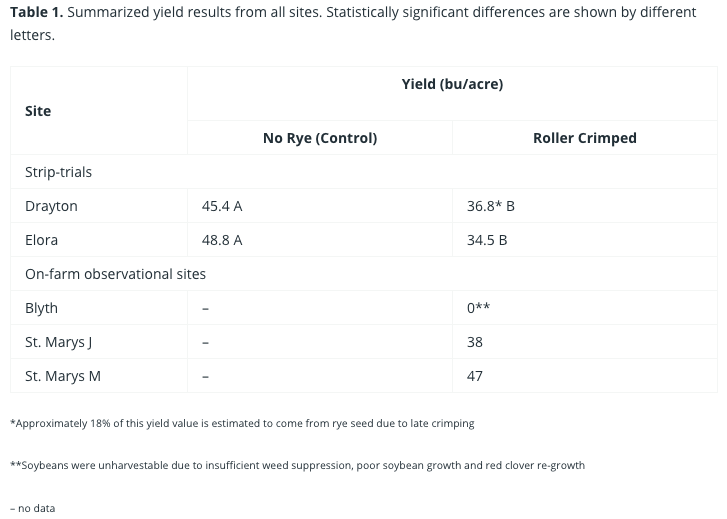Viewport: 727px width, 519px height.
Task: Click the Yield (bu/acre) header
Action: point(452,84)
